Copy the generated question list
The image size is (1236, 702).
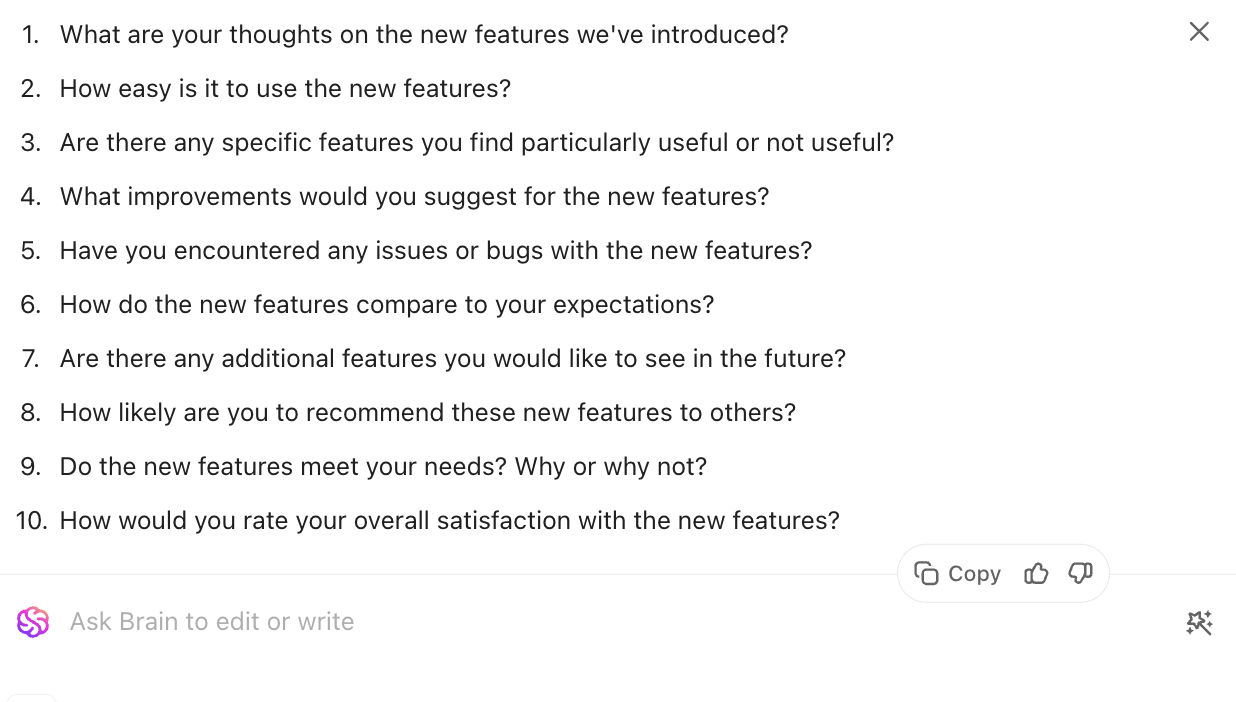point(958,574)
